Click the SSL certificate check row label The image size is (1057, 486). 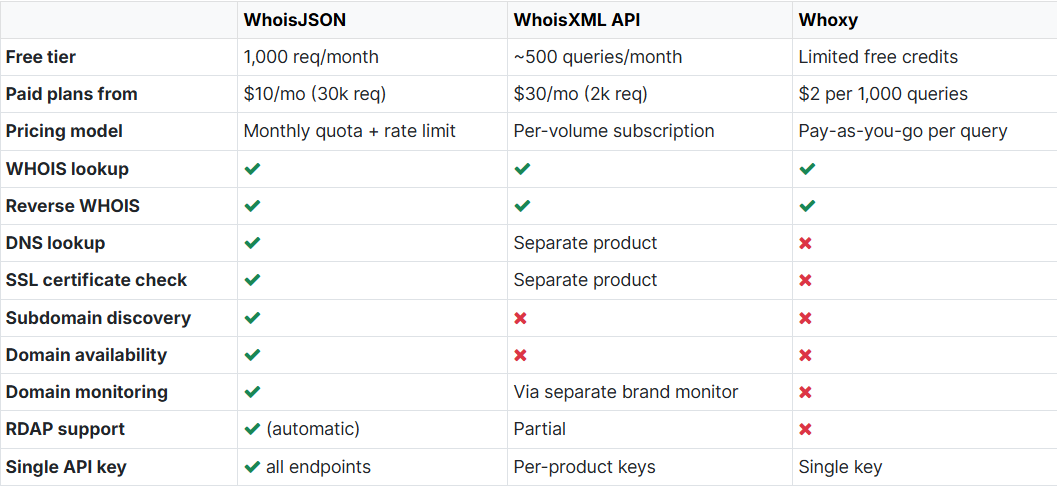tap(96, 280)
